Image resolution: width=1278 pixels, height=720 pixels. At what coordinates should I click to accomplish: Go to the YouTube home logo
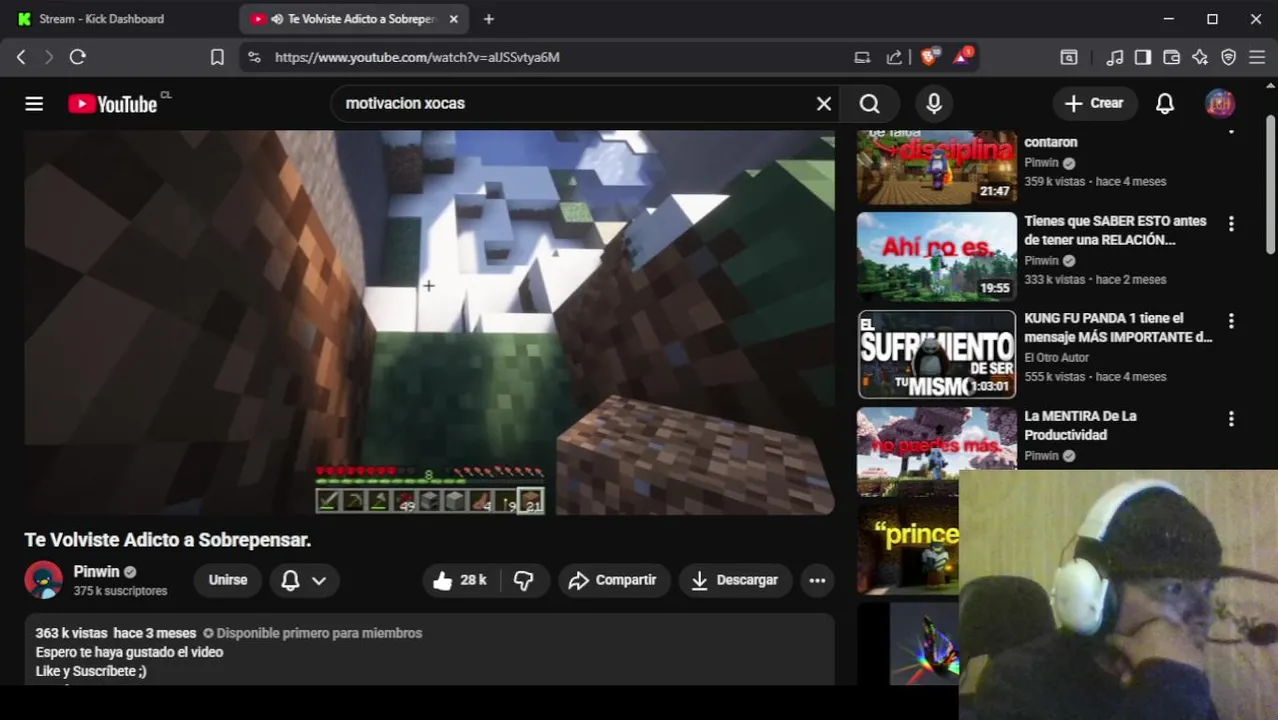tap(113, 104)
